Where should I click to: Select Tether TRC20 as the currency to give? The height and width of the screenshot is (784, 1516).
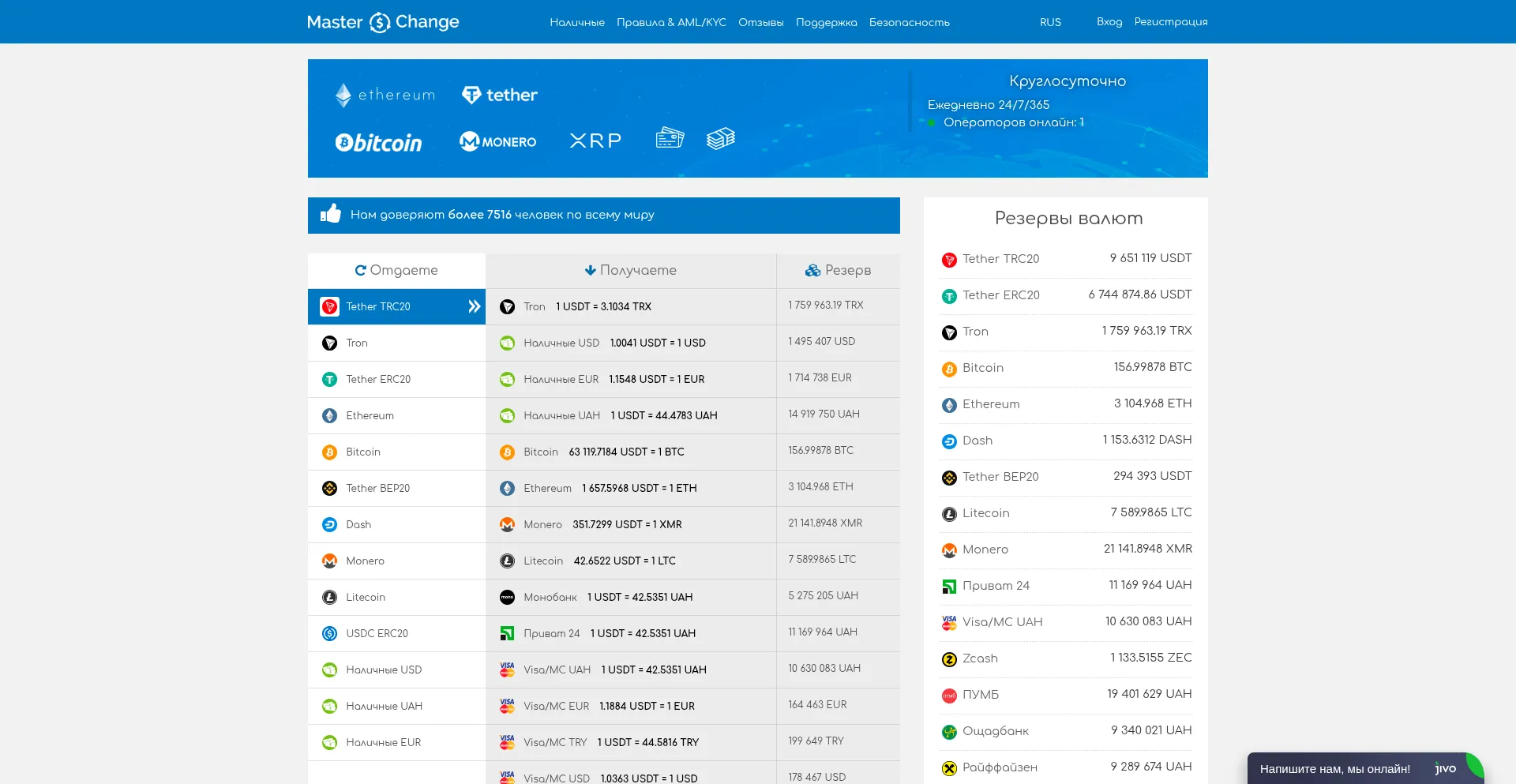coord(396,306)
